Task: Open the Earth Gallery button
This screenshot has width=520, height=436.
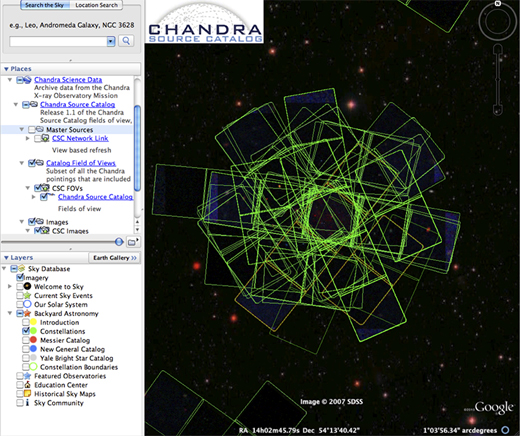Action: [x=115, y=258]
